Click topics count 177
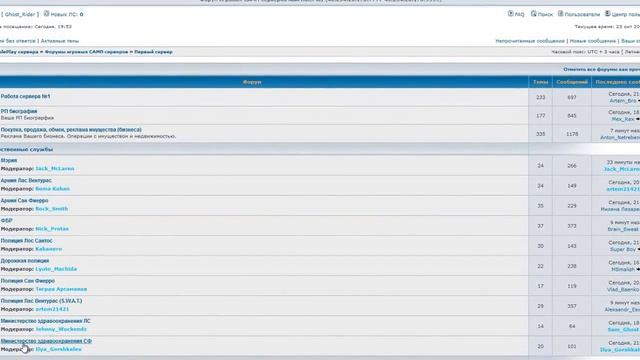The image size is (640, 360). coord(540,116)
